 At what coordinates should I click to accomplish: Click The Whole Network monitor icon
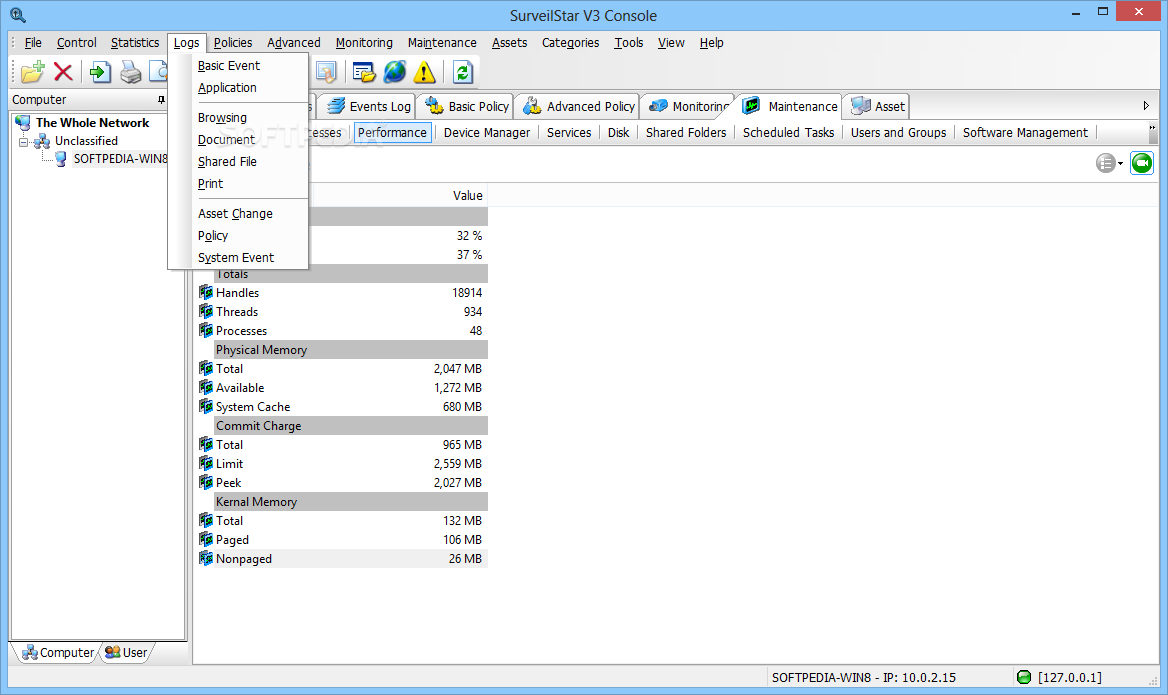[x=22, y=122]
